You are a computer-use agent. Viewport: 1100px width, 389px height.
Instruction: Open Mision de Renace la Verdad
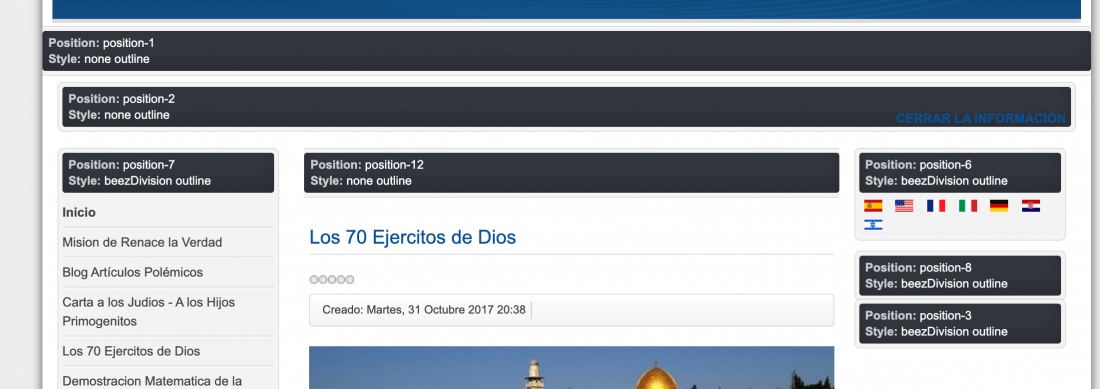pyautogui.click(x=142, y=243)
